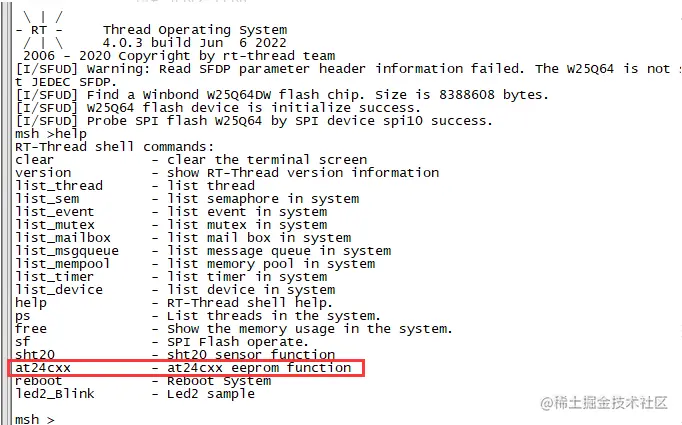The height and width of the screenshot is (425, 682).
Task: Click the 'msh >help' typed command line
Action: [51, 134]
